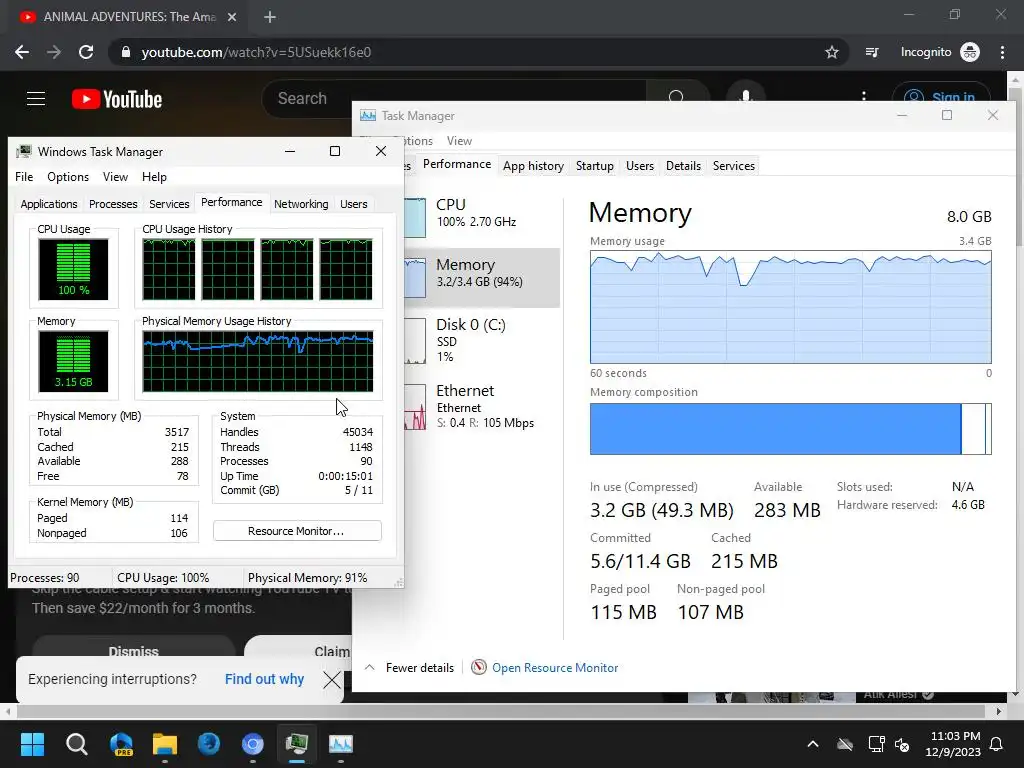Open File menu in Windows Task Manager
The image size is (1024, 768).
(24, 177)
